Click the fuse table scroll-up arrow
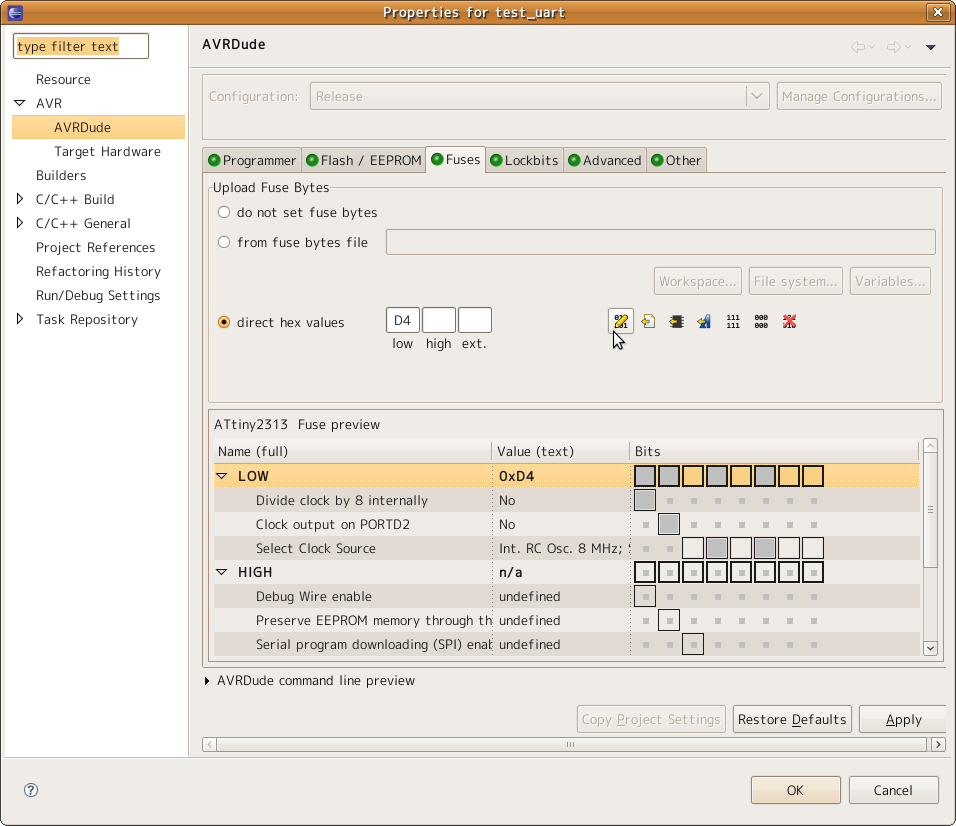Screen dimensions: 956x826 coord(930,446)
